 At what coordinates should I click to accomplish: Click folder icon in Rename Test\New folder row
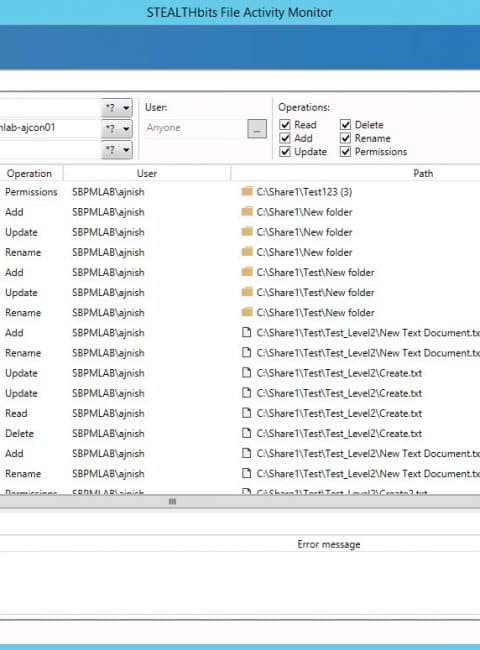point(247,312)
